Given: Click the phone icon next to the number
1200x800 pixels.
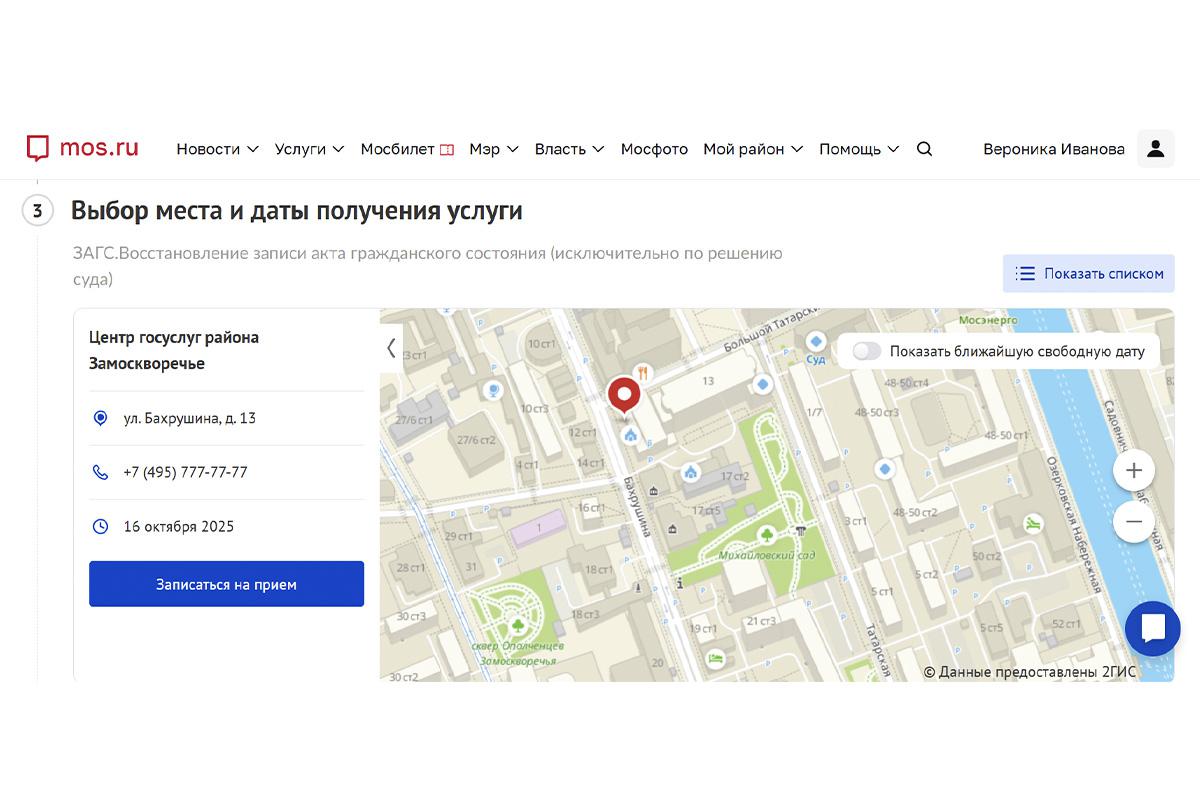Looking at the screenshot, I should [x=100, y=472].
